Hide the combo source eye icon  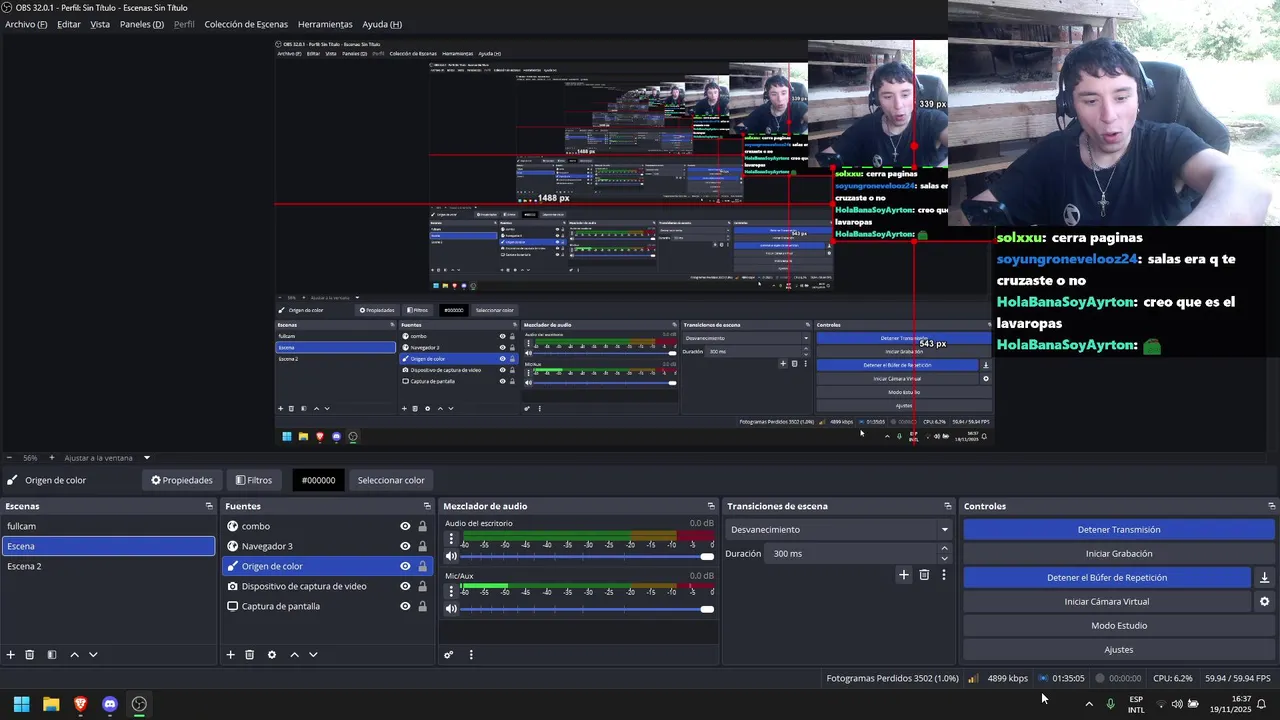[x=405, y=526]
